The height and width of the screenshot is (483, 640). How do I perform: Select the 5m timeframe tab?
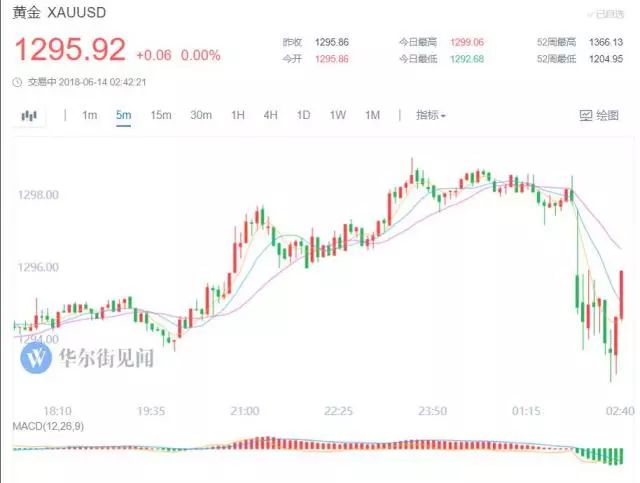click(x=124, y=116)
